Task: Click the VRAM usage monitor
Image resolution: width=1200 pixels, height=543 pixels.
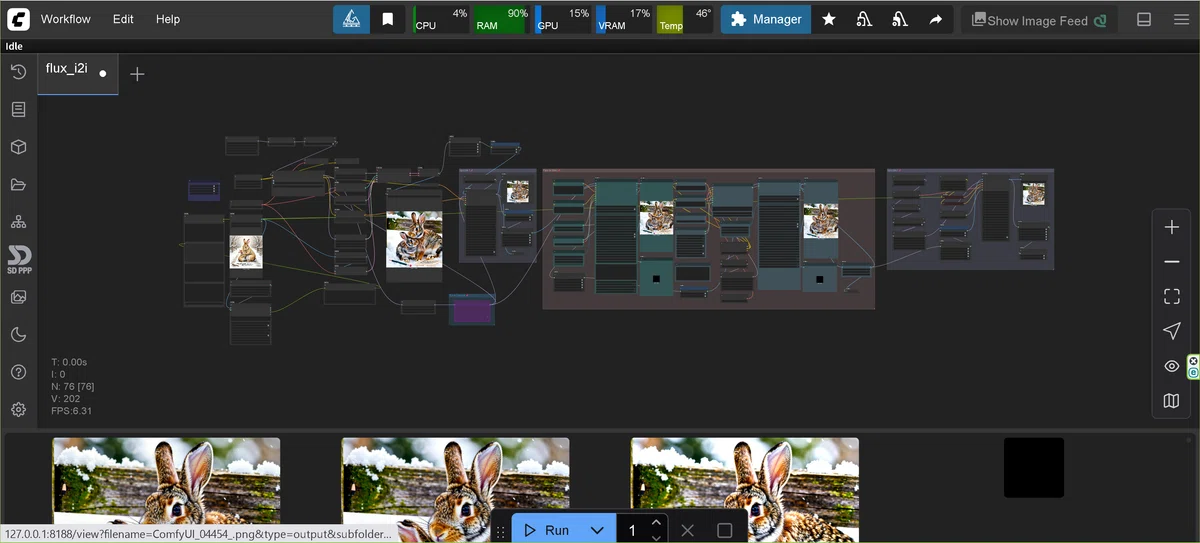Action: [x=624, y=19]
